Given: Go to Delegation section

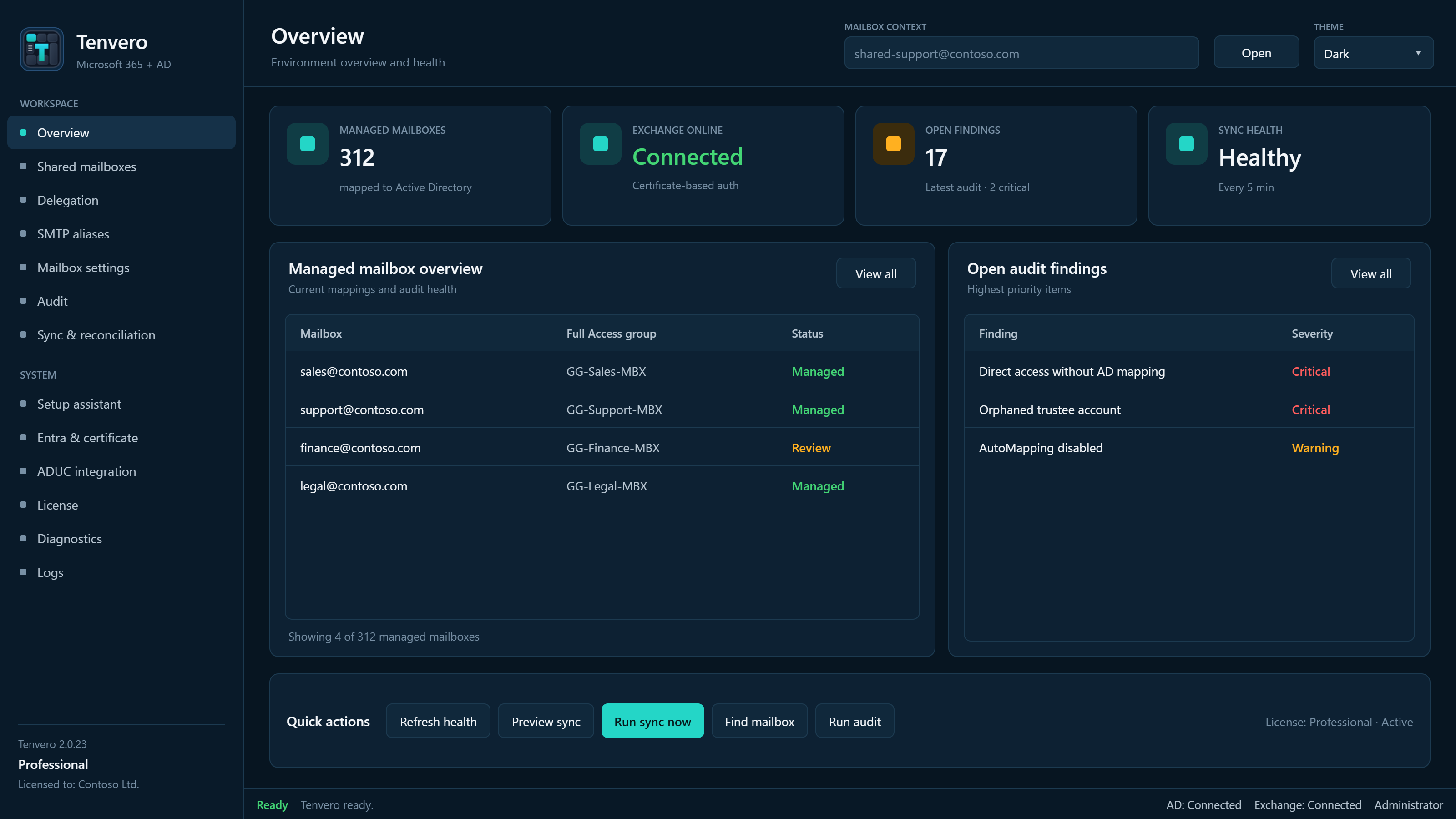Looking at the screenshot, I should (121, 200).
